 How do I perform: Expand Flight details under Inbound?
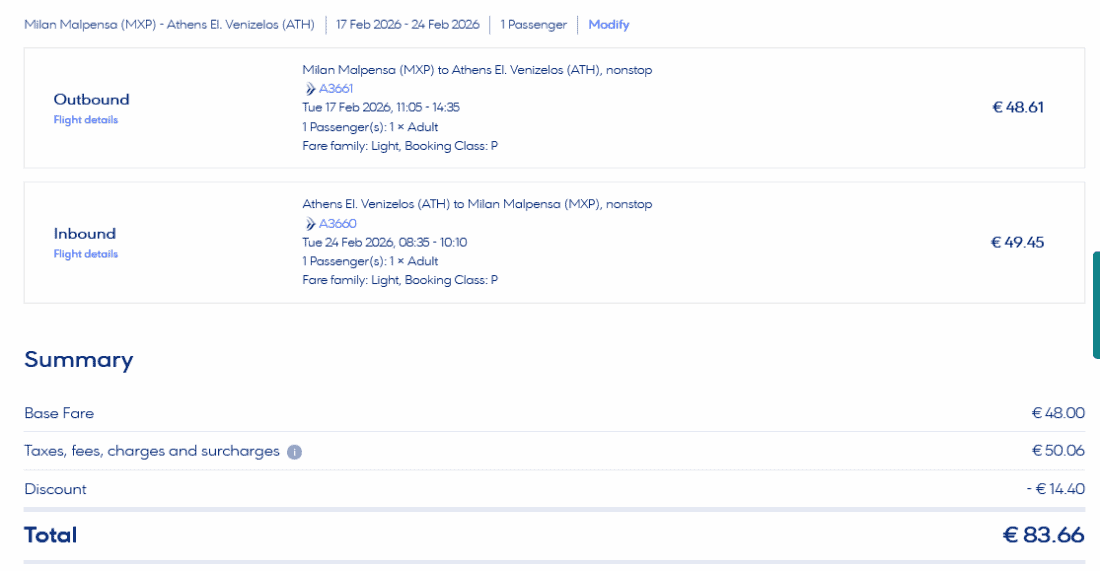click(85, 254)
